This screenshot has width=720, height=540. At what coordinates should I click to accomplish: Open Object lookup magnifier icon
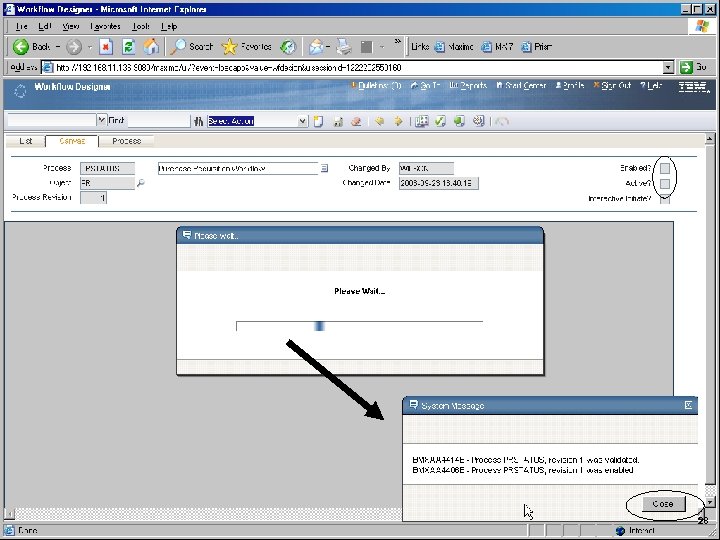[x=141, y=183]
